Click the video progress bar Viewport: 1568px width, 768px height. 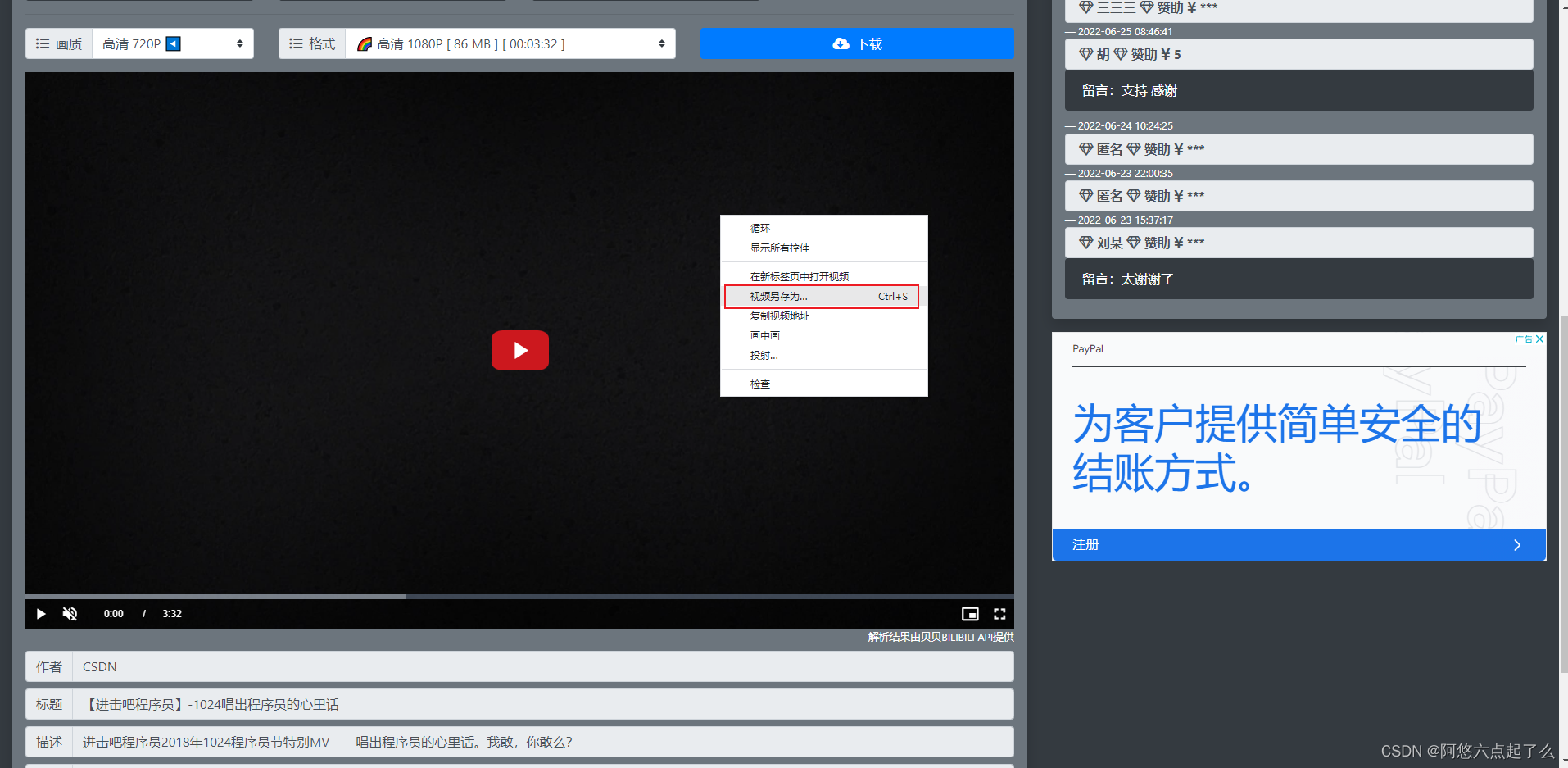tap(519, 596)
